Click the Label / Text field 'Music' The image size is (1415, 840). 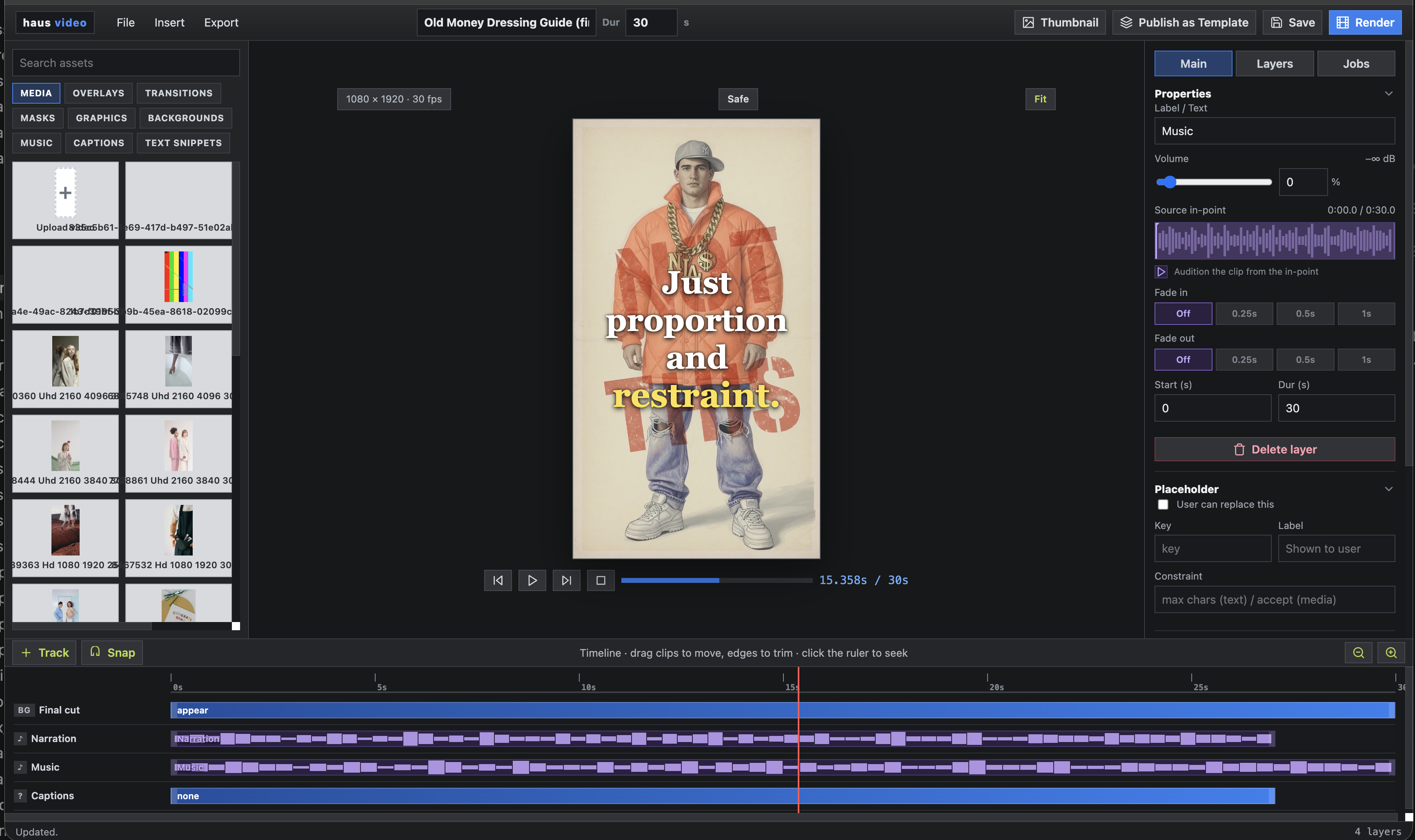1275,131
